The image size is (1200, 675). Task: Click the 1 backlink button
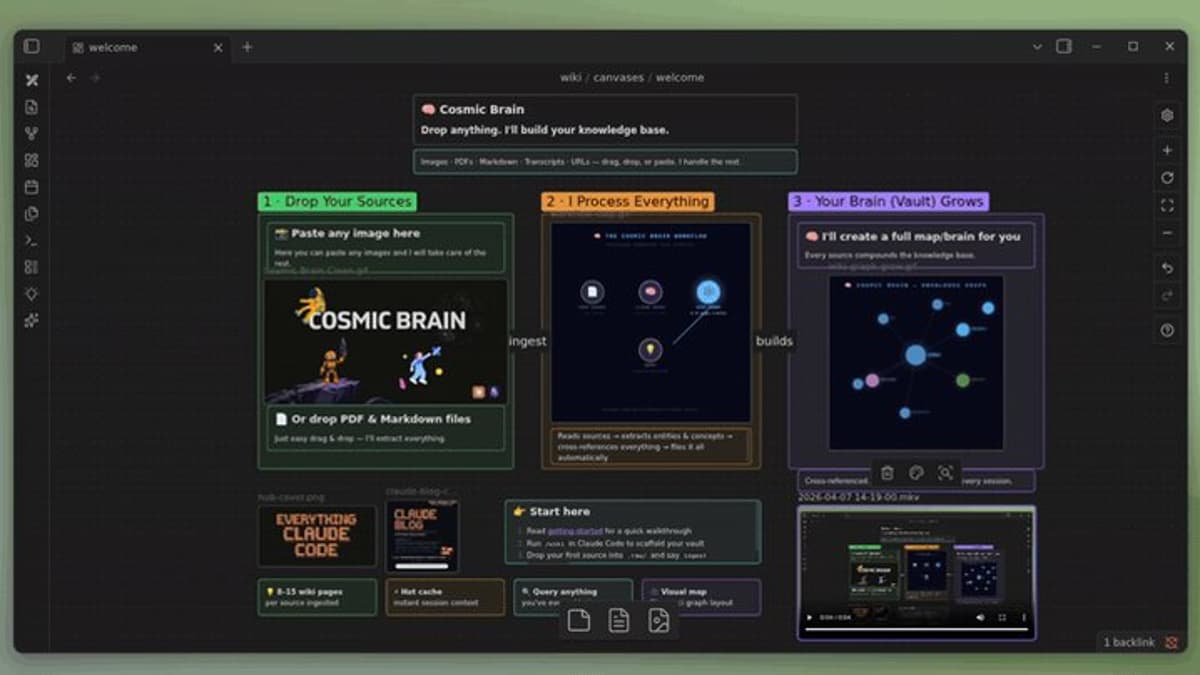(x=1129, y=642)
